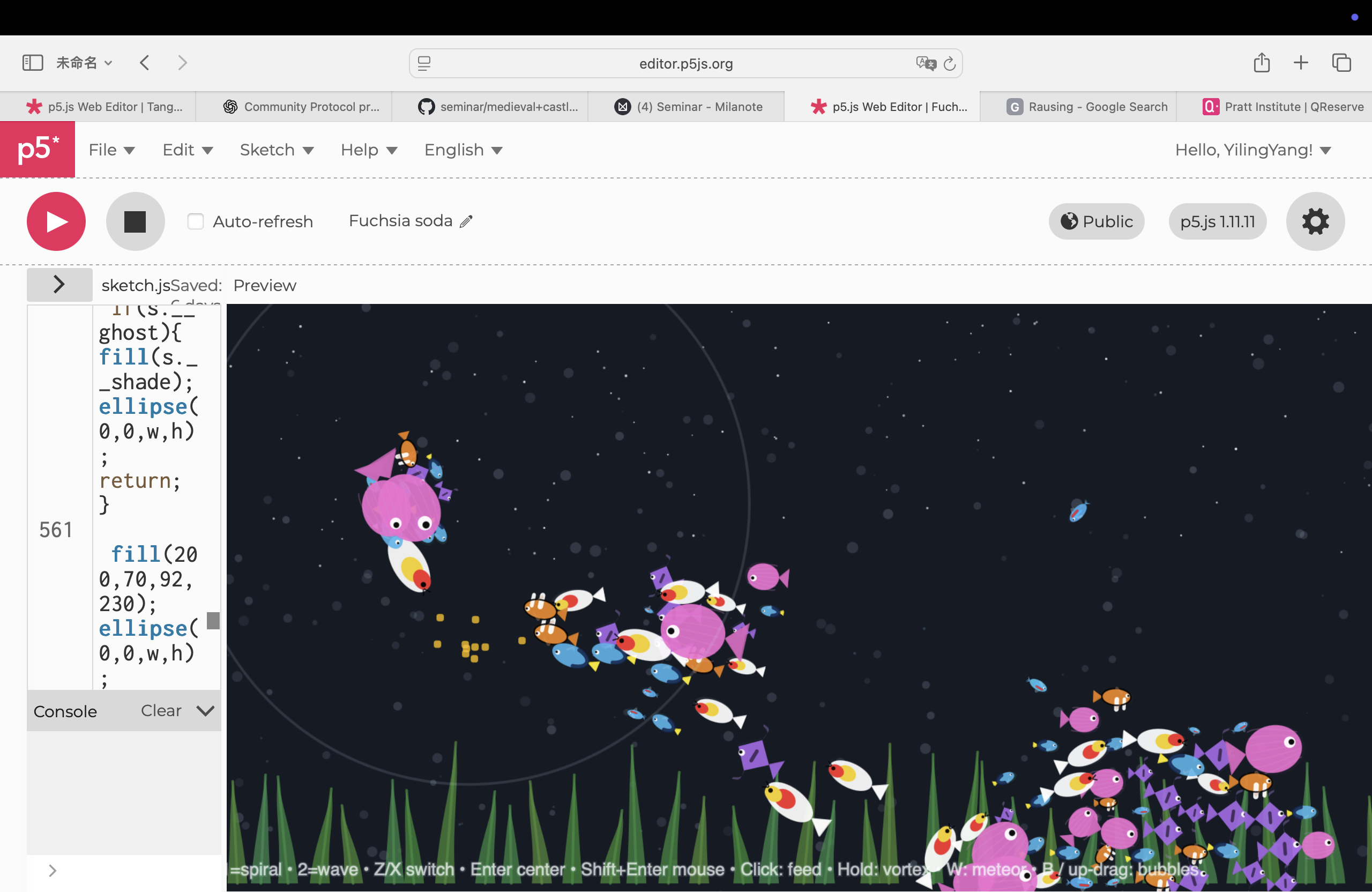The image size is (1372, 892).
Task: Click the pencil icon to rename sketch
Action: [x=466, y=221]
